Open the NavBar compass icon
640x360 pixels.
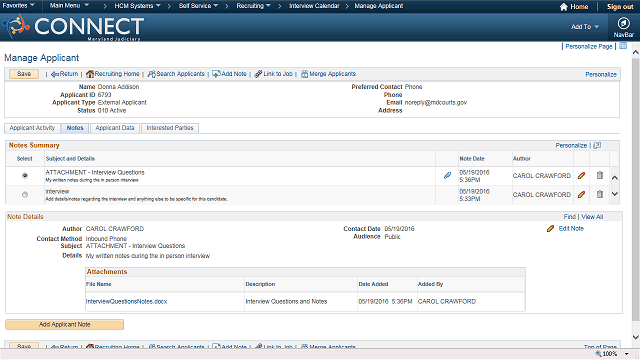pyautogui.click(x=623, y=23)
